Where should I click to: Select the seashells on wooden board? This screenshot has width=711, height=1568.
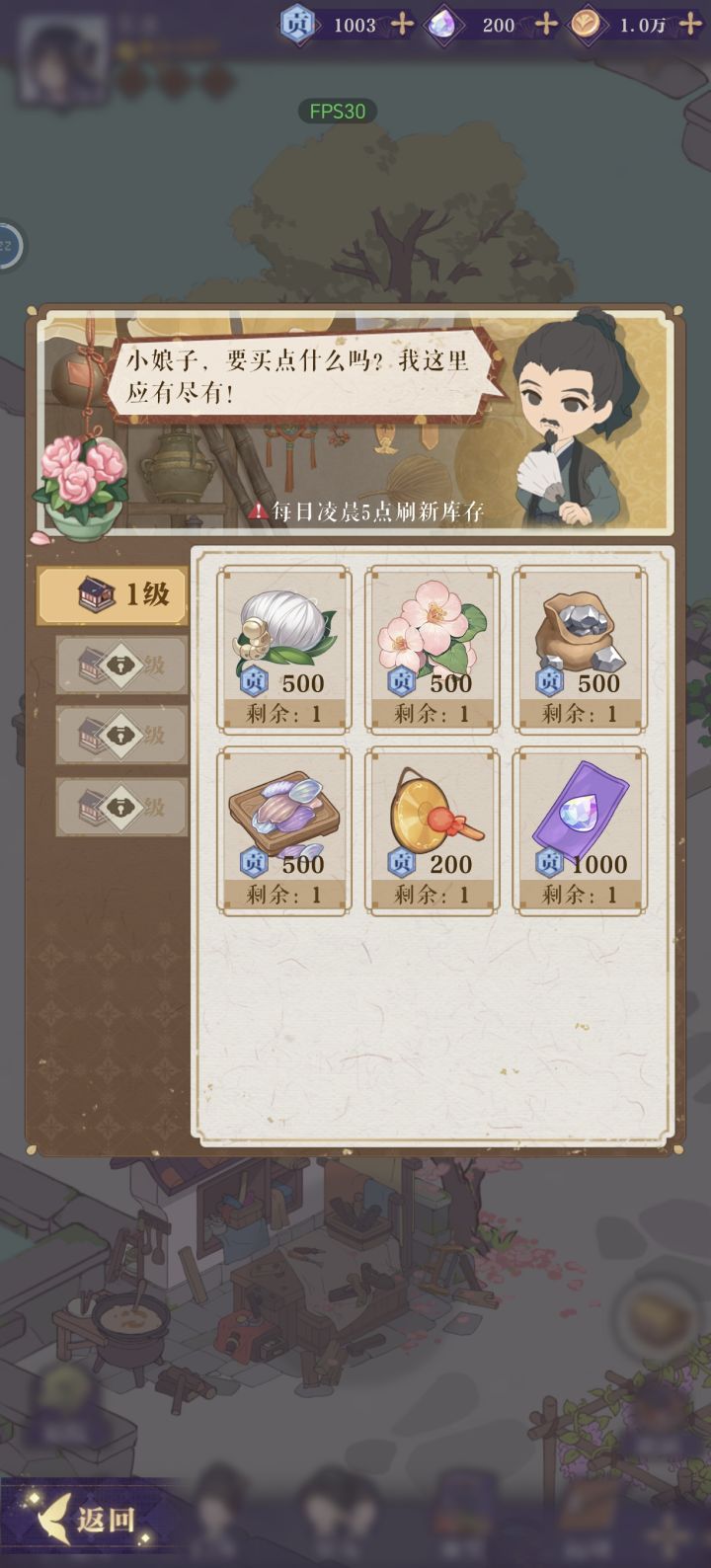(x=284, y=830)
